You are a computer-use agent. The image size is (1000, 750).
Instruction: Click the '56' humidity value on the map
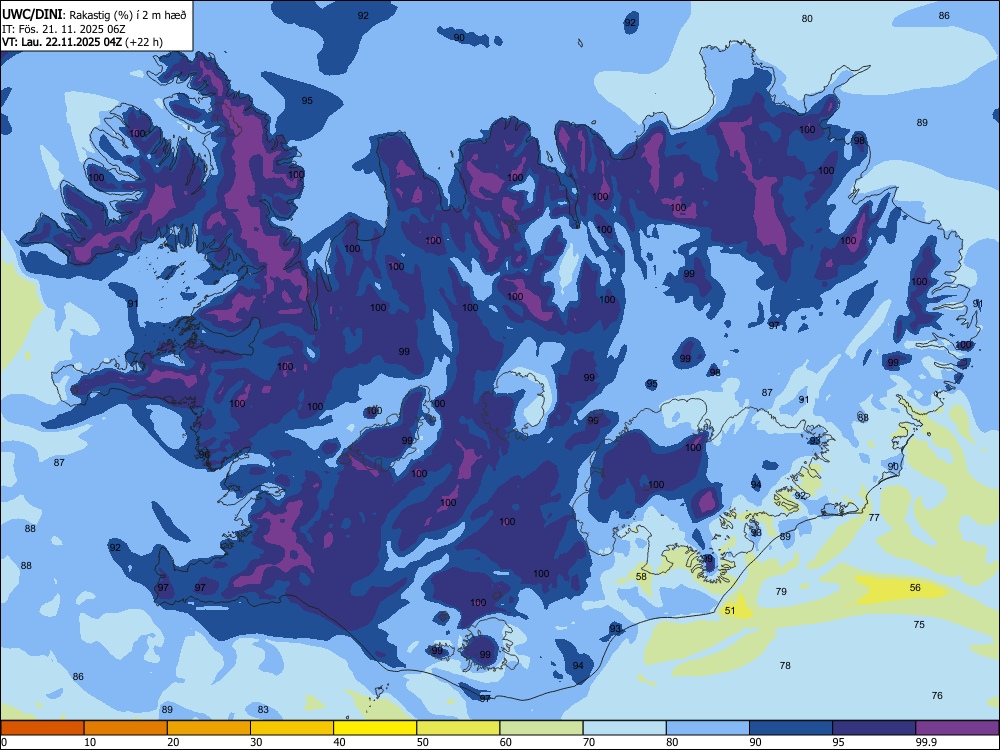tap(915, 587)
